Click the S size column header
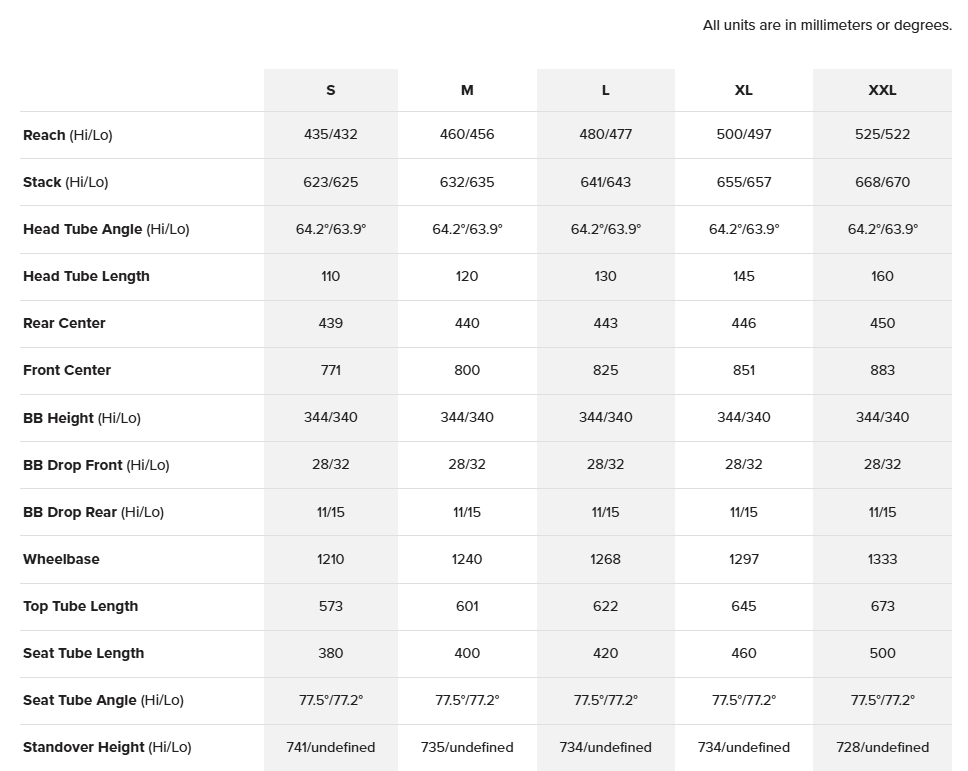968x771 pixels. click(331, 90)
